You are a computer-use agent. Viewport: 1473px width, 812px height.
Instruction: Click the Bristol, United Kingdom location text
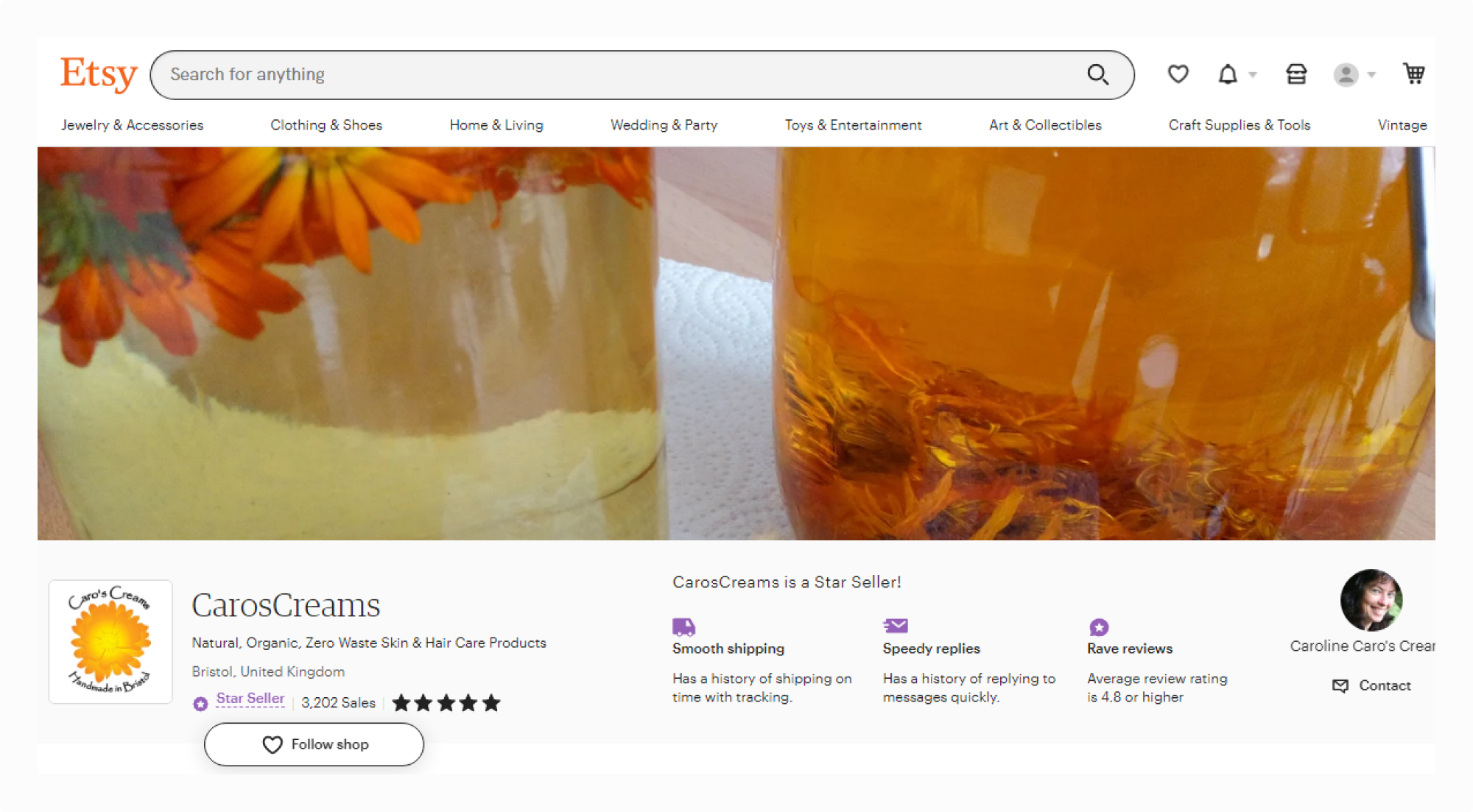click(x=268, y=671)
